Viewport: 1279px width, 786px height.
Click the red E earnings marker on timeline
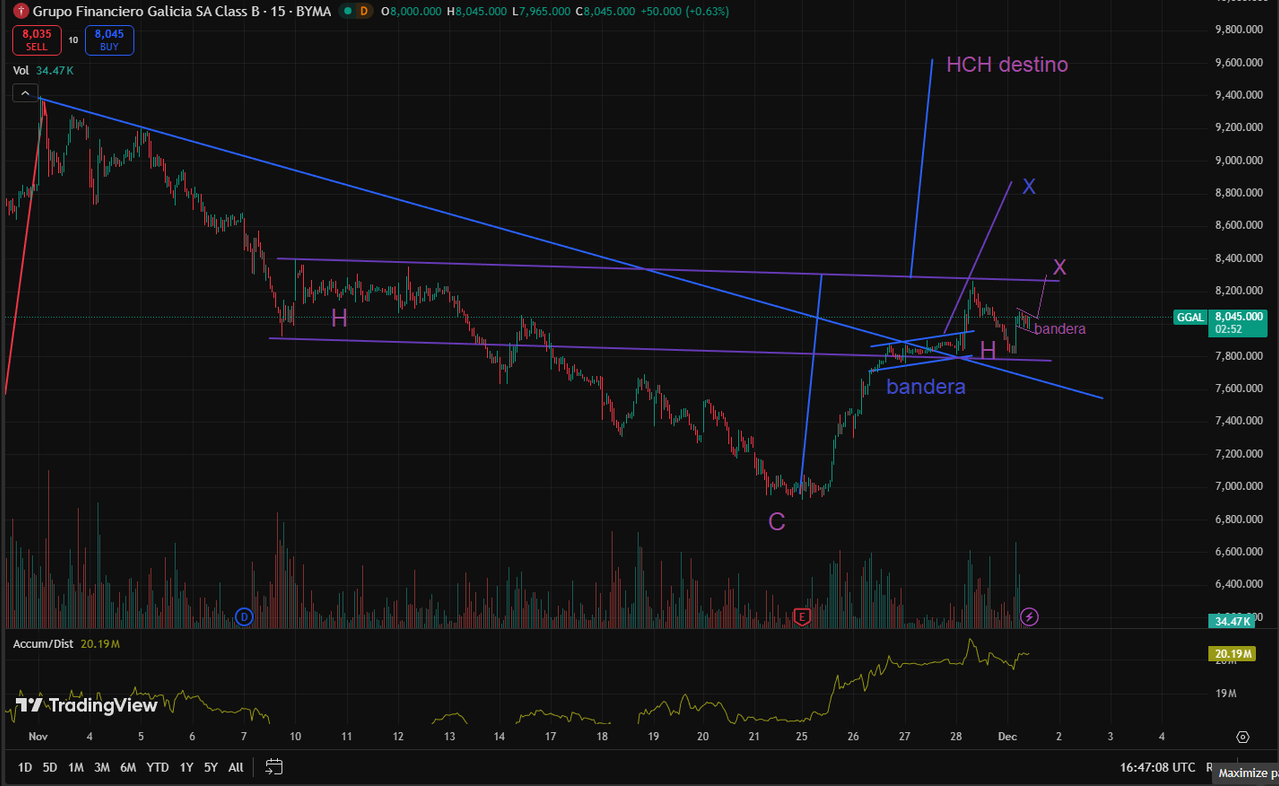click(802, 617)
